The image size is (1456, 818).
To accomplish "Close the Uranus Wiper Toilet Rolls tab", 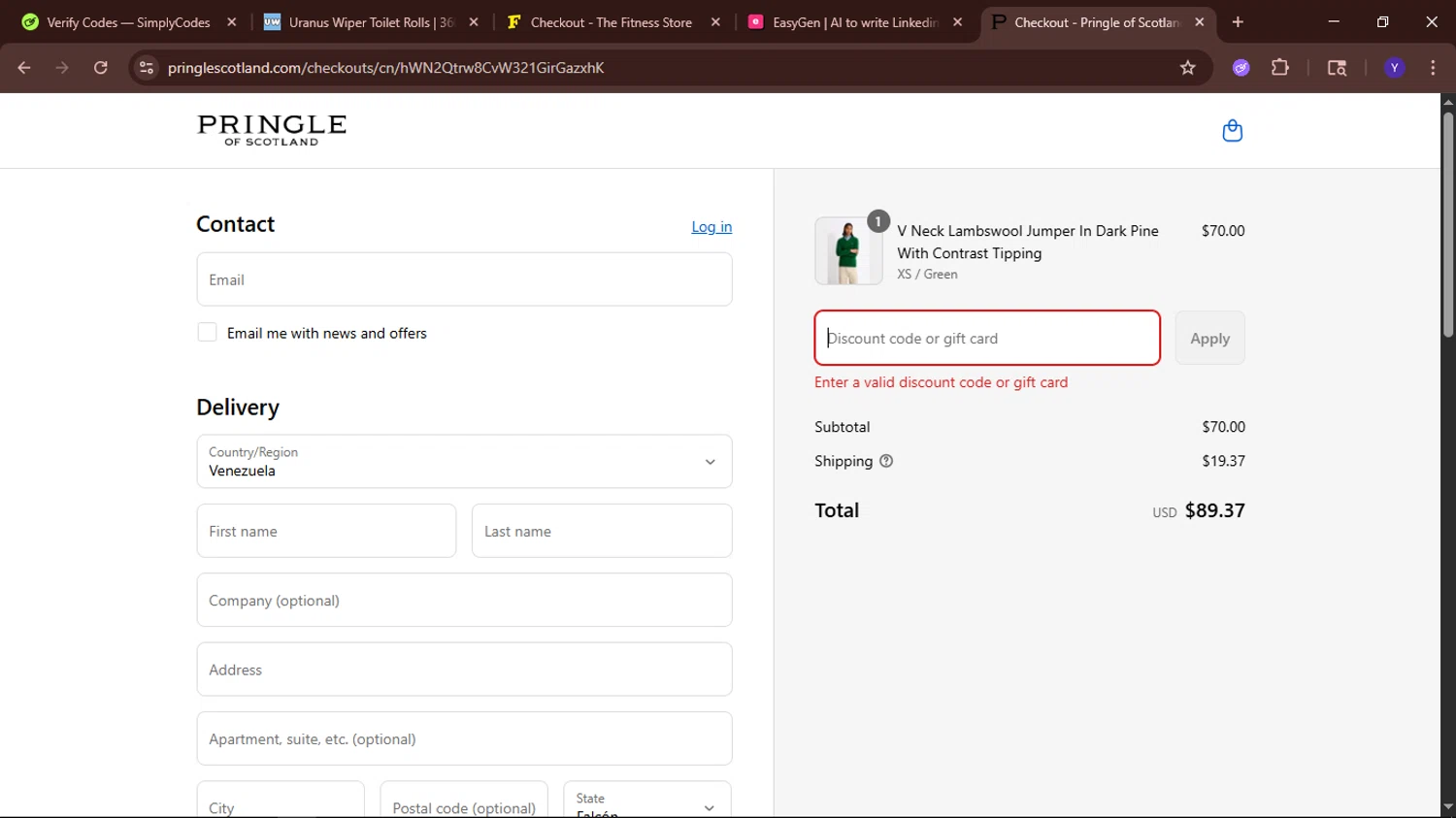I will click(474, 21).
